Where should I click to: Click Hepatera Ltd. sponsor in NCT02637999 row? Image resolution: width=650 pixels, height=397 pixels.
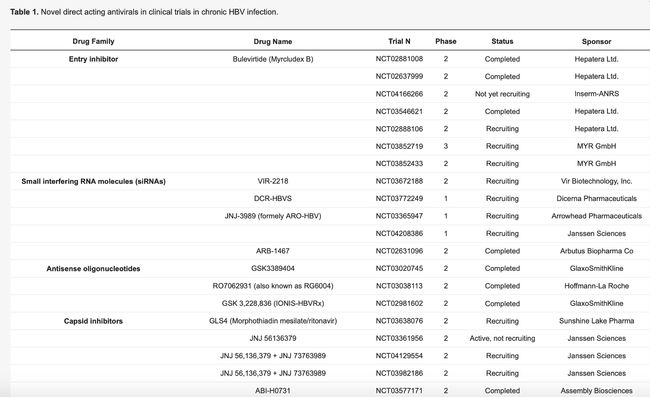597,76
